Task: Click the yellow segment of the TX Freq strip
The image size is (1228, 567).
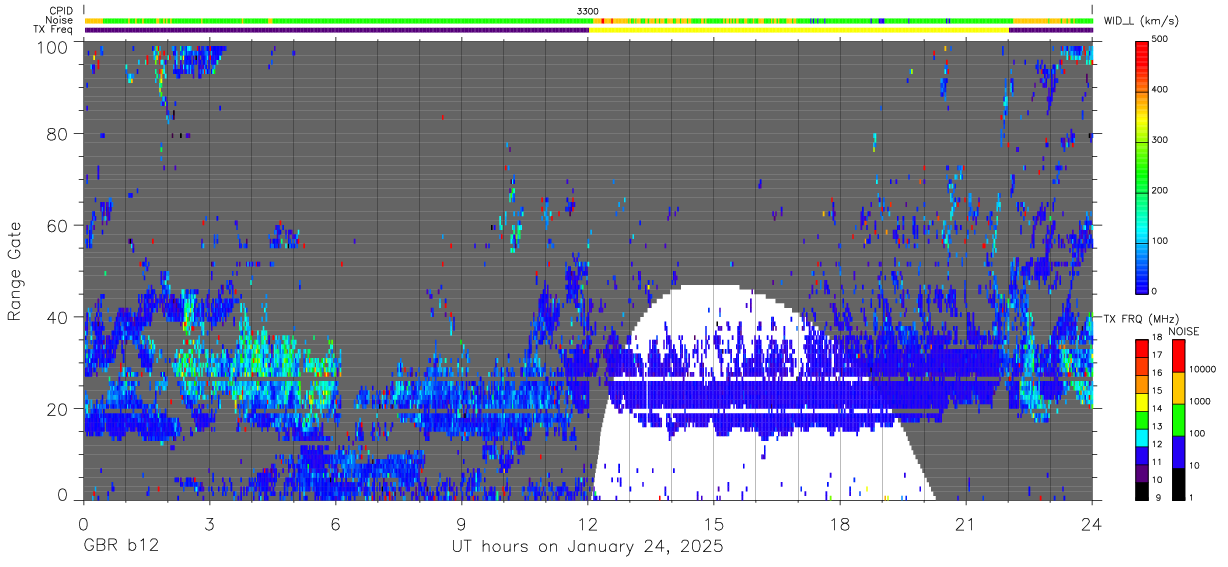Action: (799, 30)
